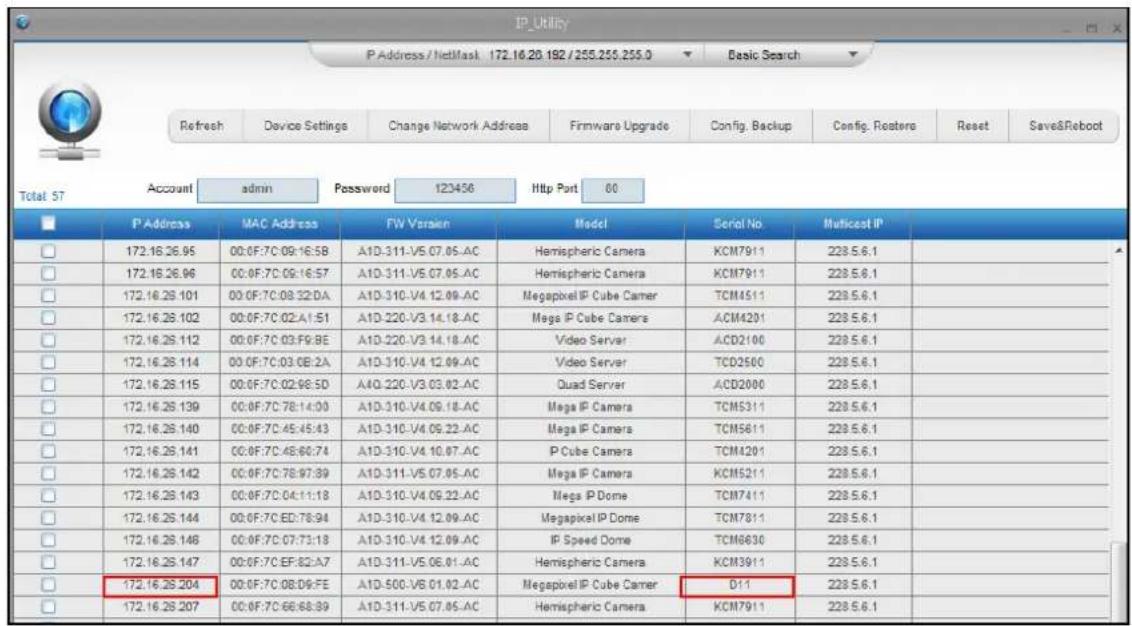Open the IP Address / NetMask dropdown
Screen dimensions: 1132x626
[x=687, y=55]
